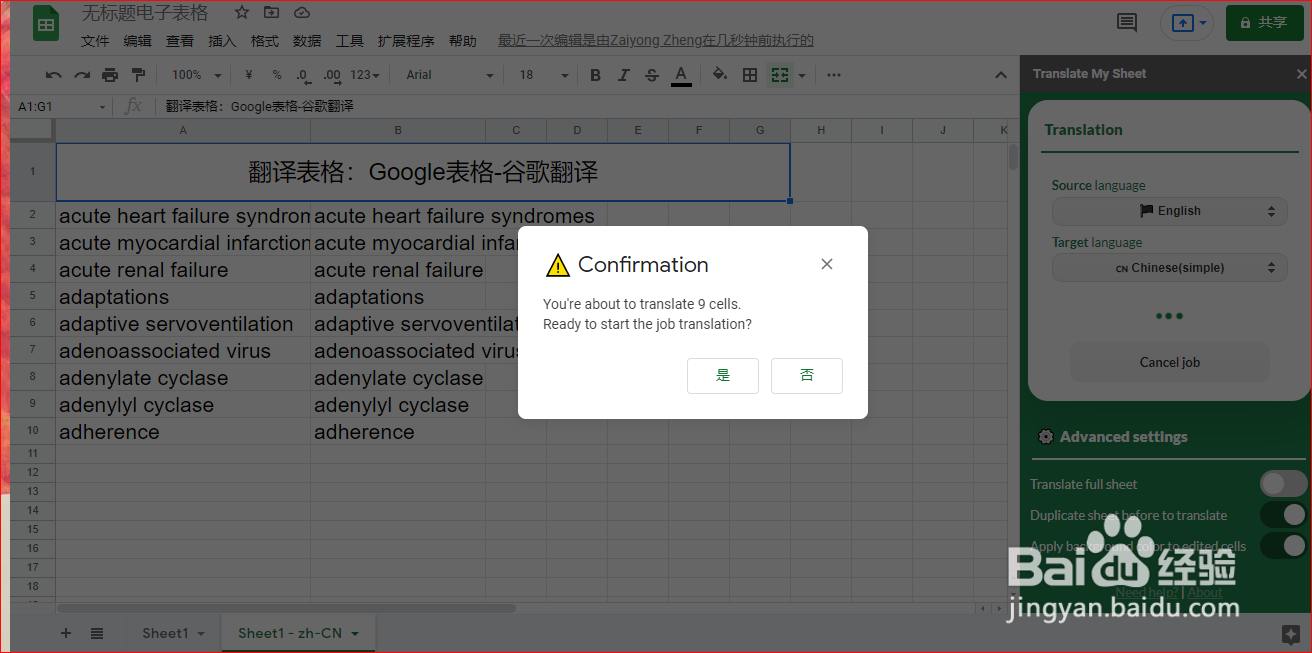Click the Cancel job button
Image resolution: width=1312 pixels, height=653 pixels.
(1169, 363)
